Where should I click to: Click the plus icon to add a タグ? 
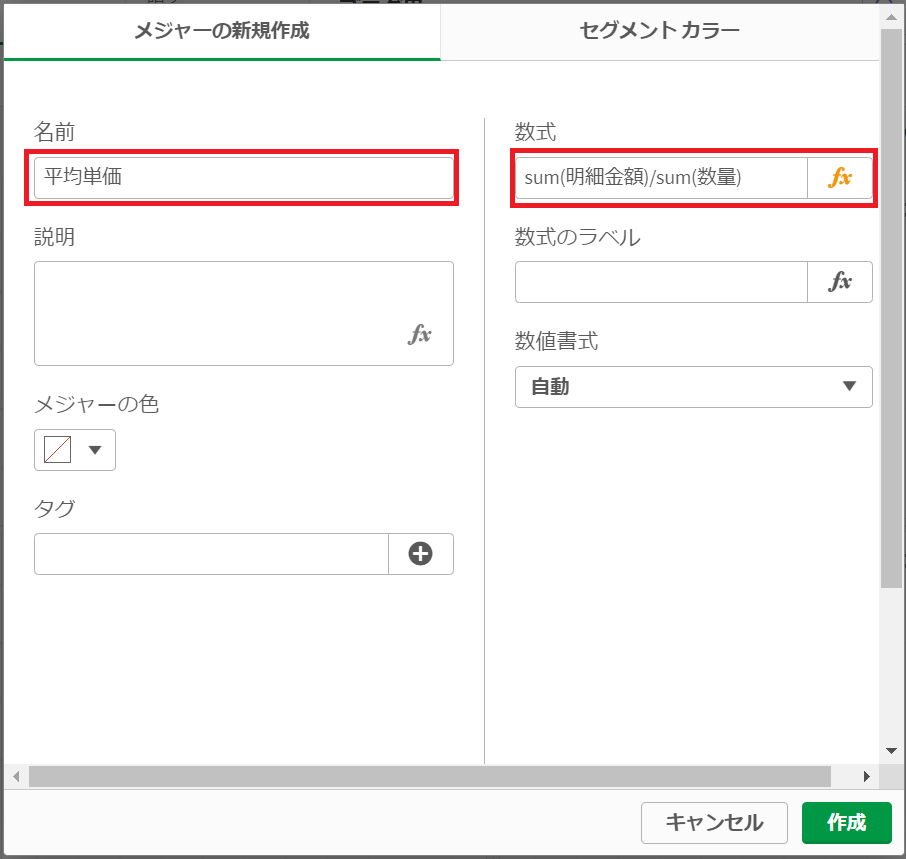(420, 553)
